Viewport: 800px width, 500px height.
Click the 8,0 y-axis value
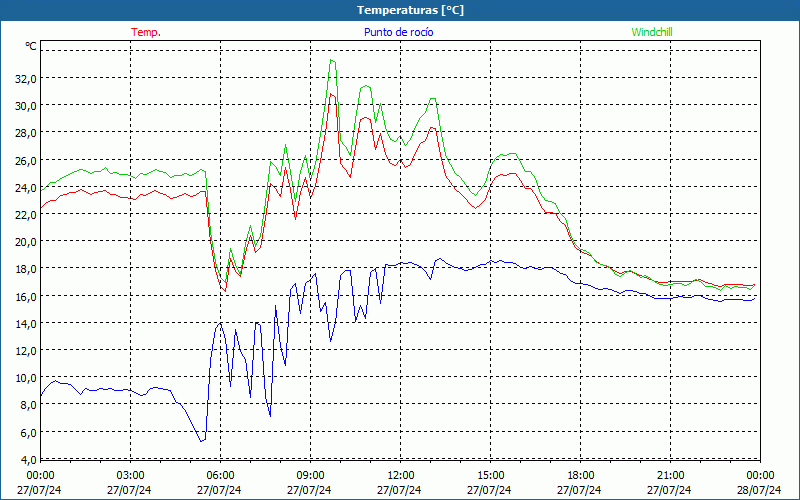point(29,405)
